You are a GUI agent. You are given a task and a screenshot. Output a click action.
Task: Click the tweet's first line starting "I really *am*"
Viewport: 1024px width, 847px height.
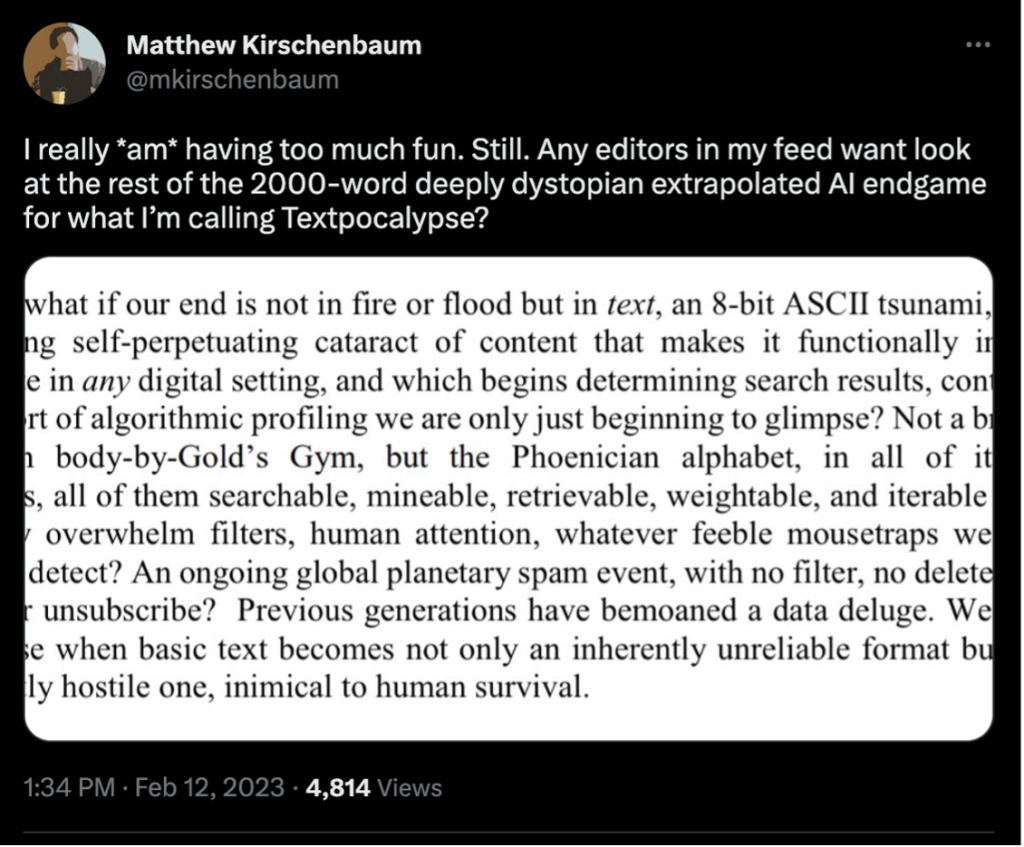(x=497, y=150)
